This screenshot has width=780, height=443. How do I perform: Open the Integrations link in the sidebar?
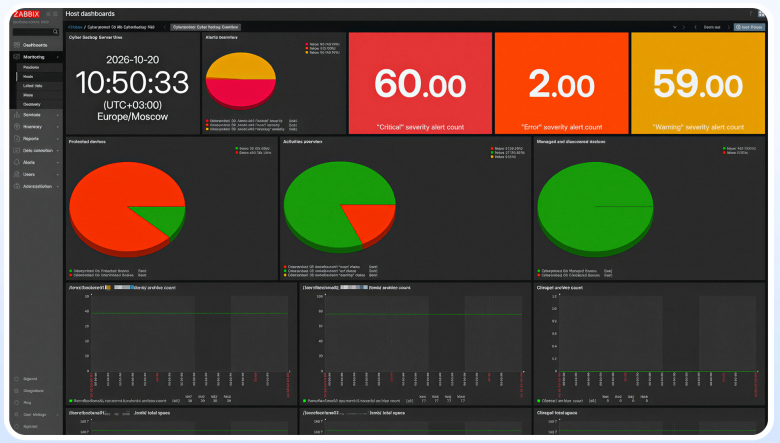[33, 391]
